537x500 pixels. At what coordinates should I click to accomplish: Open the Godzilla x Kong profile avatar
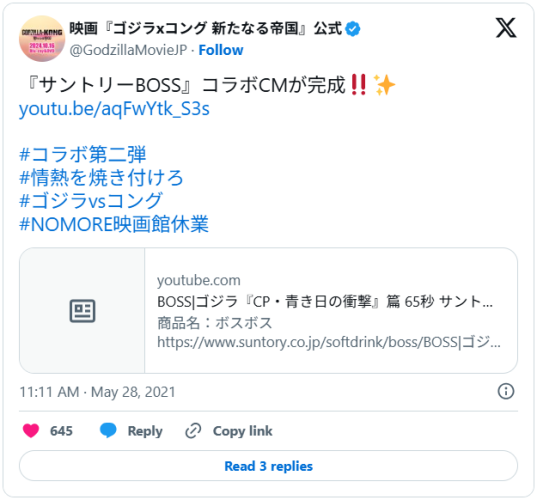(x=42, y=39)
